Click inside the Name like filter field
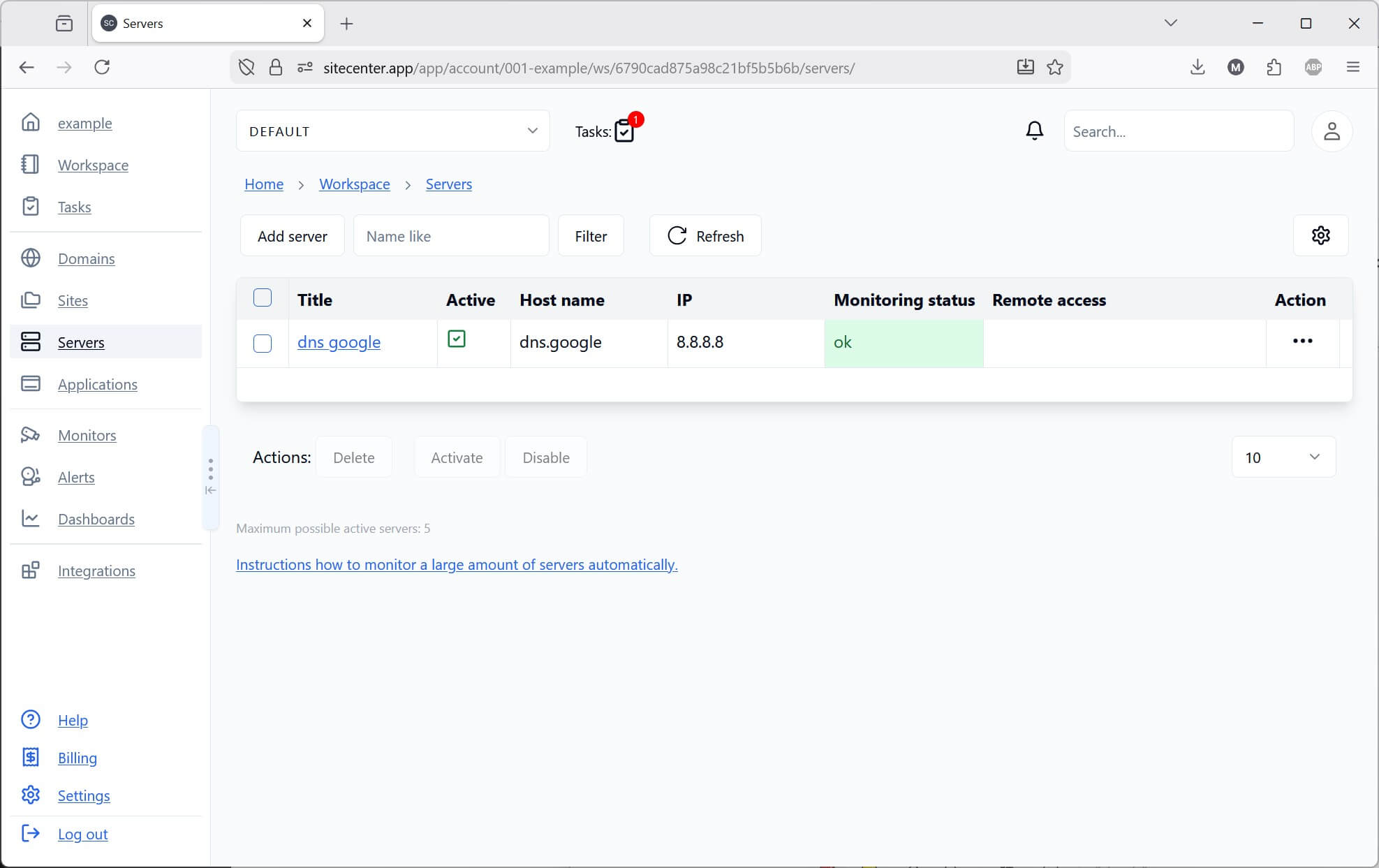The image size is (1379, 868). (x=450, y=235)
